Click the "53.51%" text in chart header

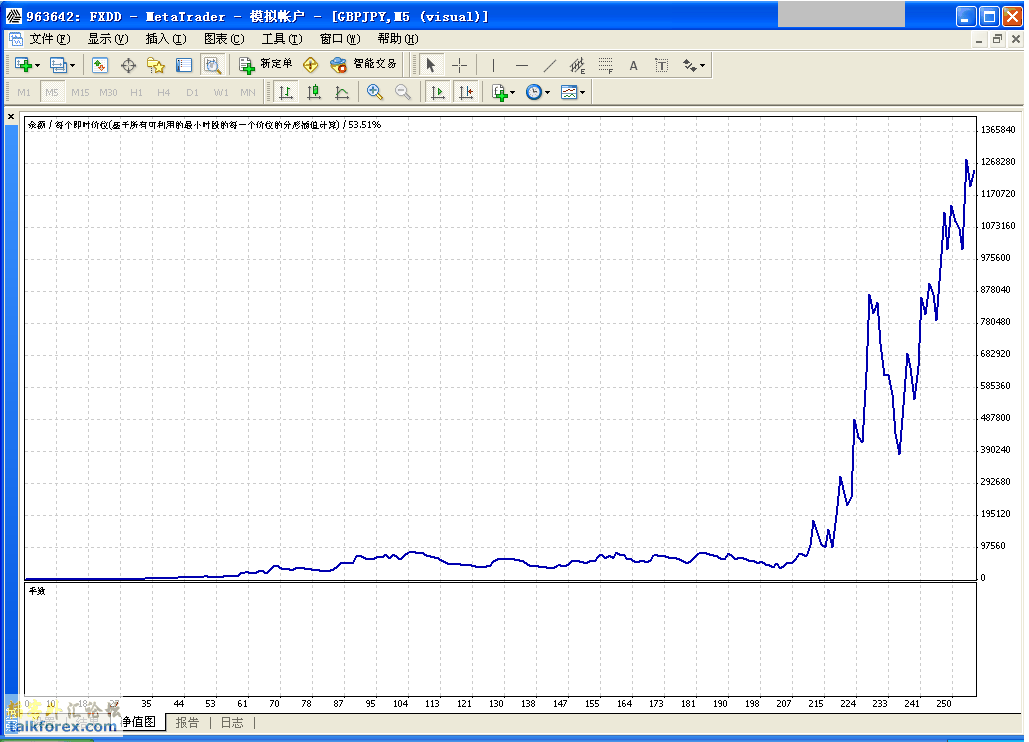[364, 125]
